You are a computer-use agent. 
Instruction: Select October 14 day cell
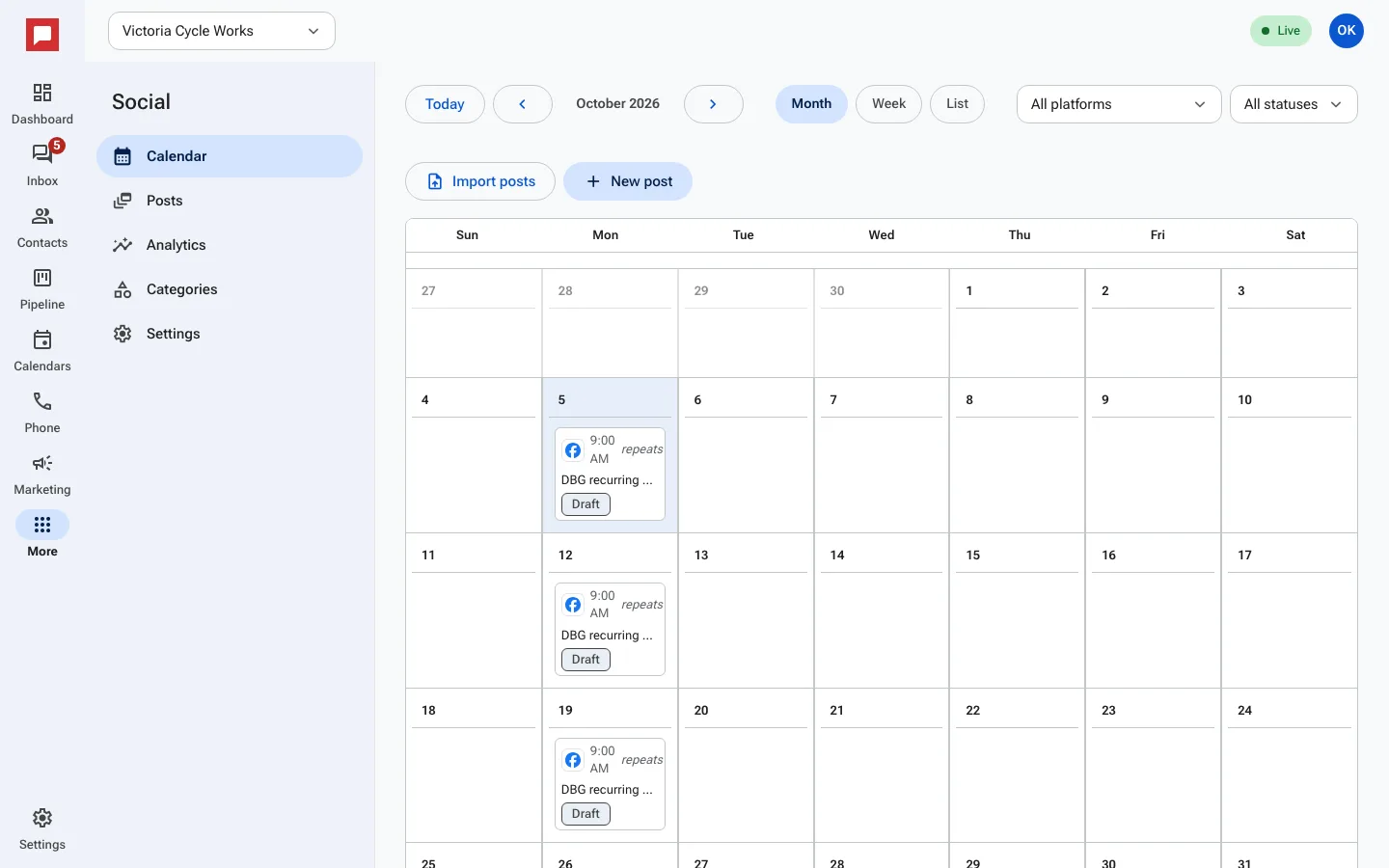(882, 610)
